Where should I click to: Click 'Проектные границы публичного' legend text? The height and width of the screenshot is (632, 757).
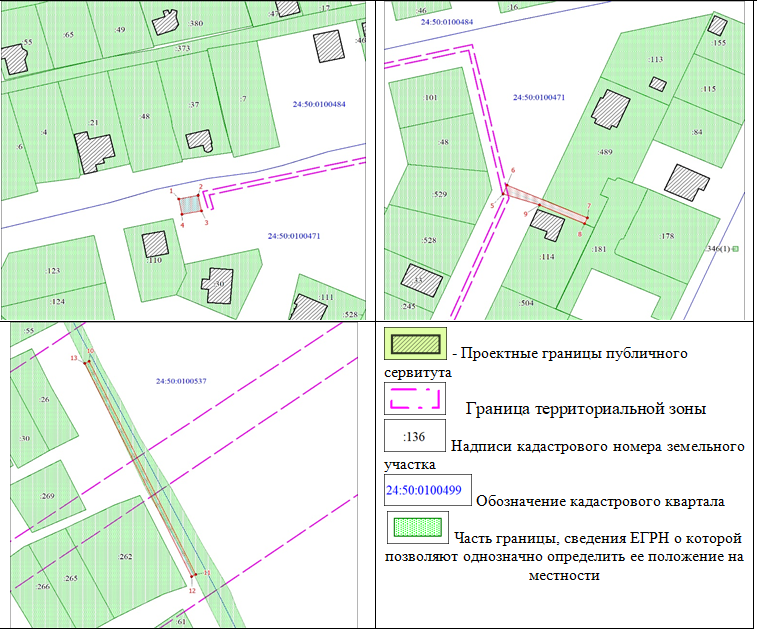tap(574, 353)
